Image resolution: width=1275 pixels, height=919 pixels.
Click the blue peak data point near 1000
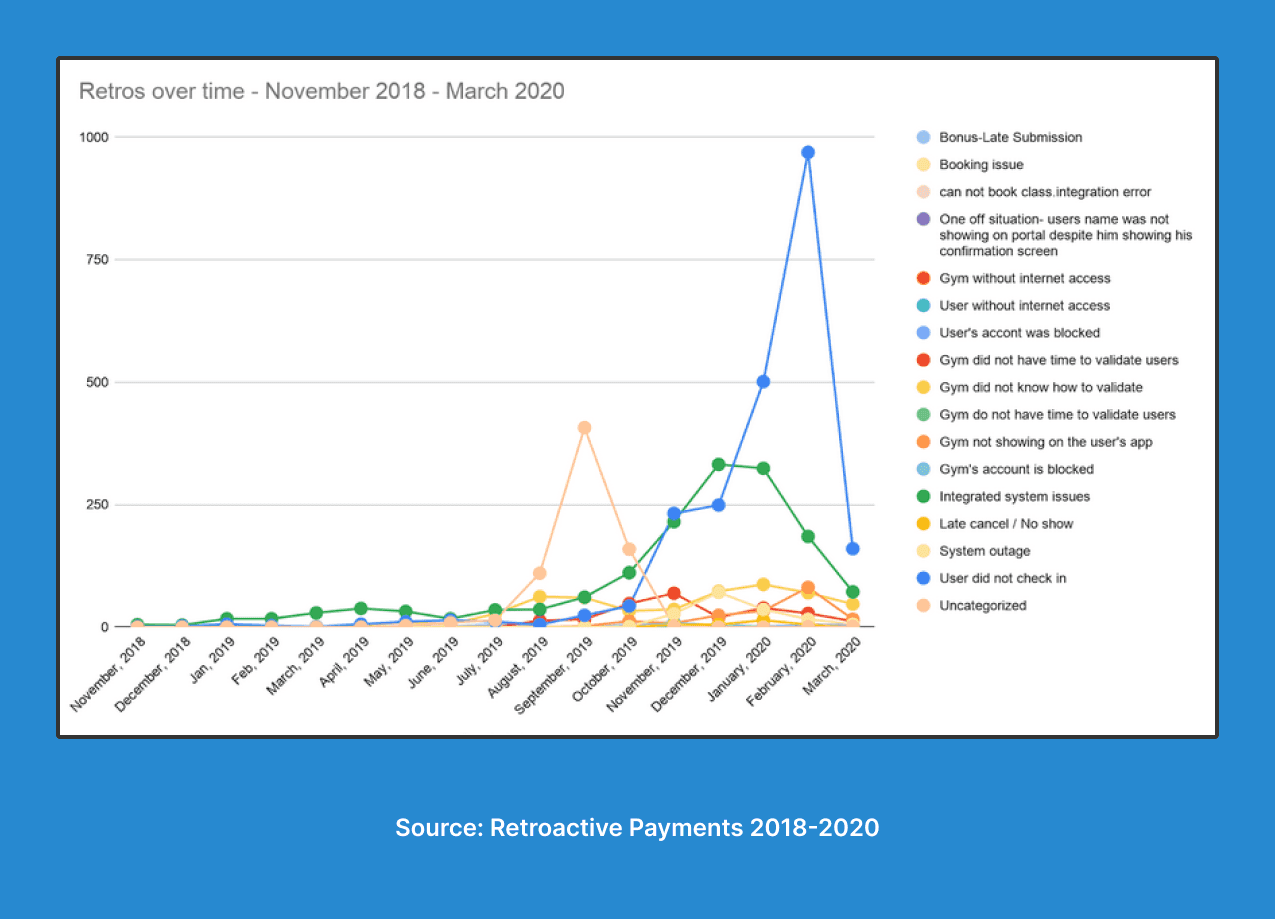(808, 152)
